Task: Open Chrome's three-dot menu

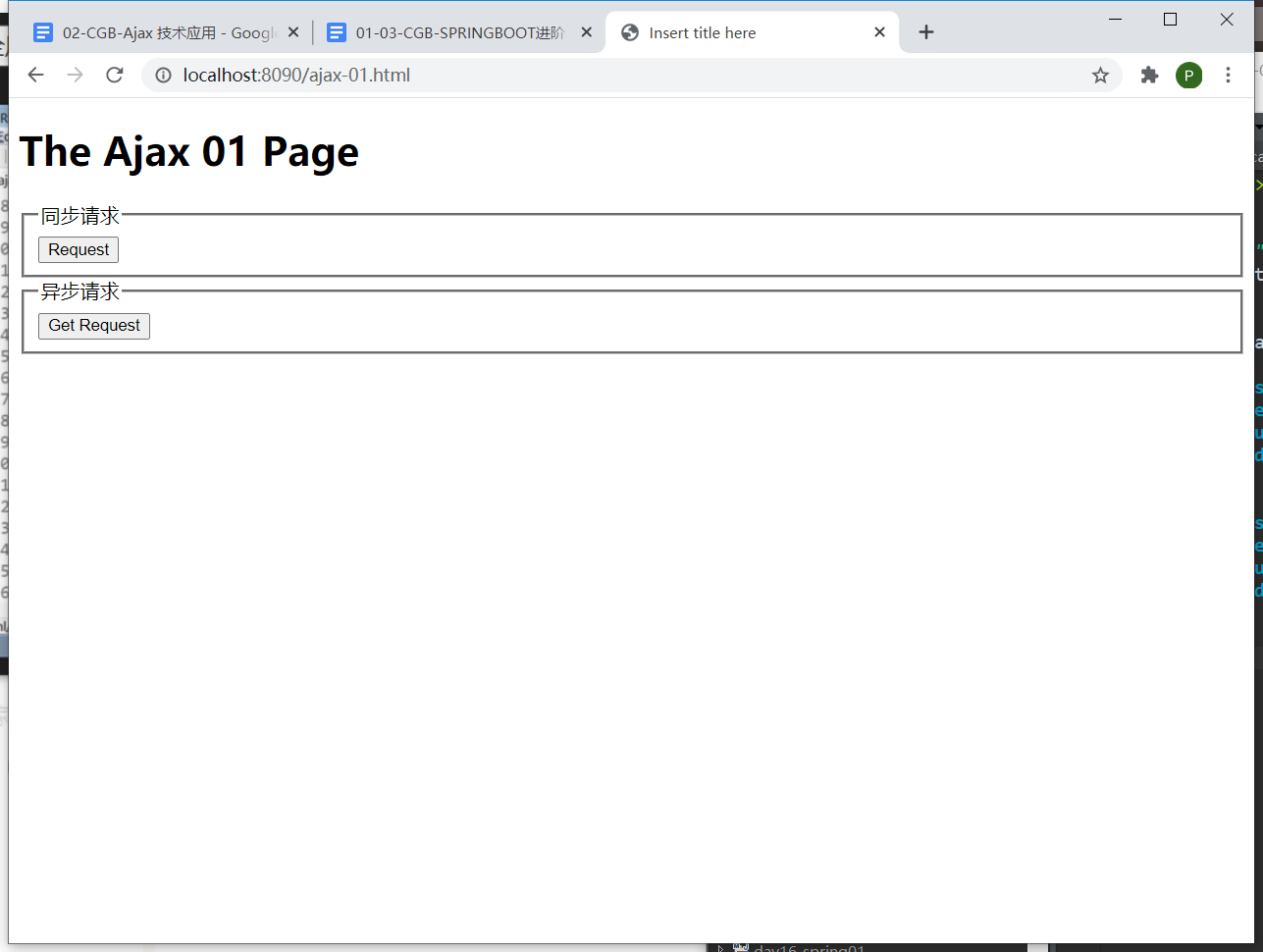Action: [x=1228, y=75]
